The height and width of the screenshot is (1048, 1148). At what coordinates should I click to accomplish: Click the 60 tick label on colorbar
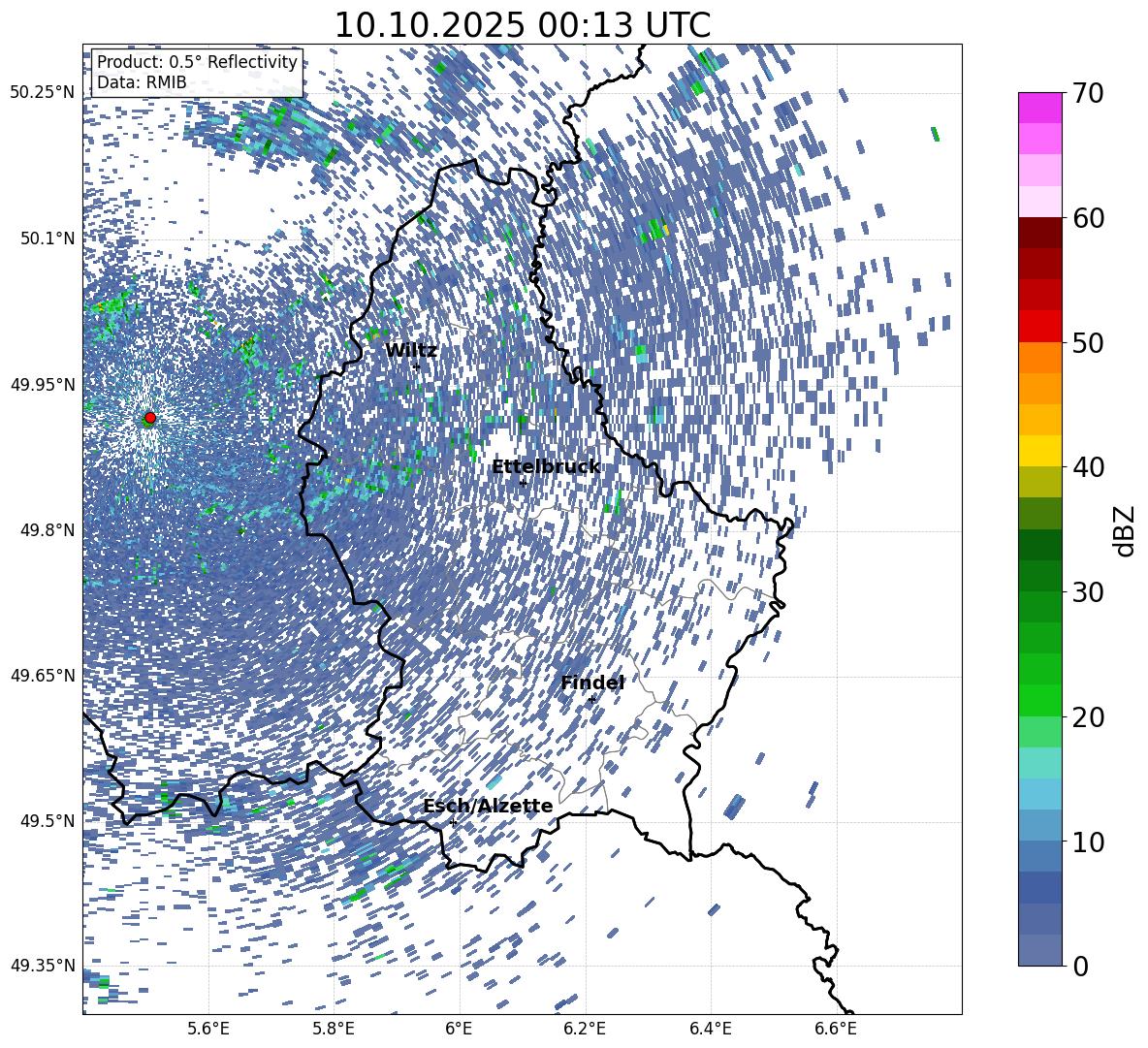[x=1088, y=218]
